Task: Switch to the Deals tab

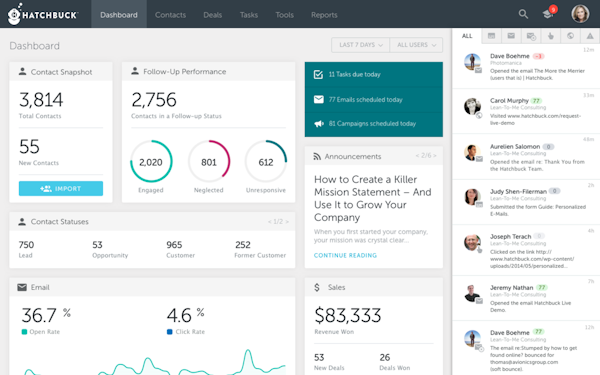Action: tap(212, 15)
